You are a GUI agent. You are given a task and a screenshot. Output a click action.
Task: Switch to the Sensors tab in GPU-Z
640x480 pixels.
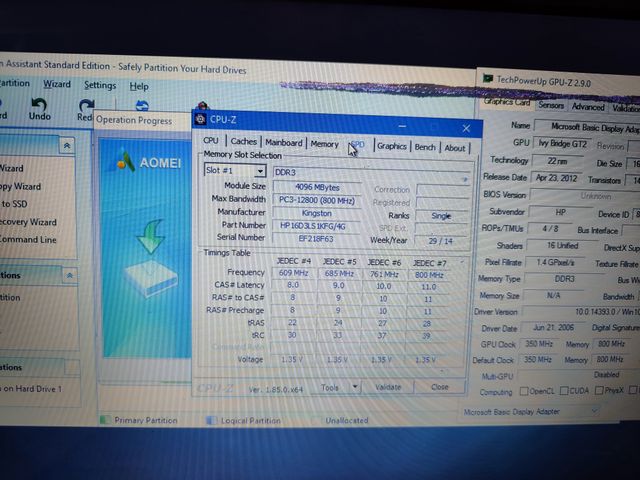point(551,105)
